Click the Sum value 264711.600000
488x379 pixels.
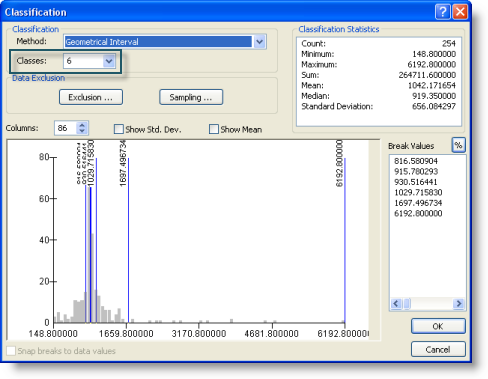tap(427, 75)
